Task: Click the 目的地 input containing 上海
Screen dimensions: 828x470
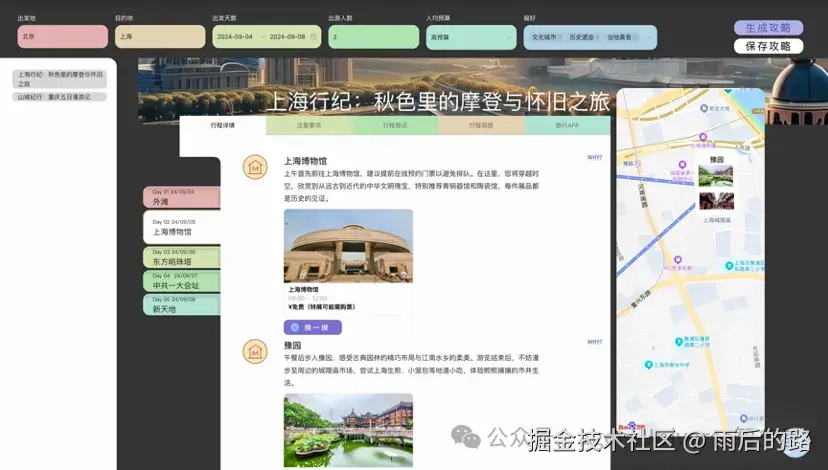Action: click(x=160, y=37)
